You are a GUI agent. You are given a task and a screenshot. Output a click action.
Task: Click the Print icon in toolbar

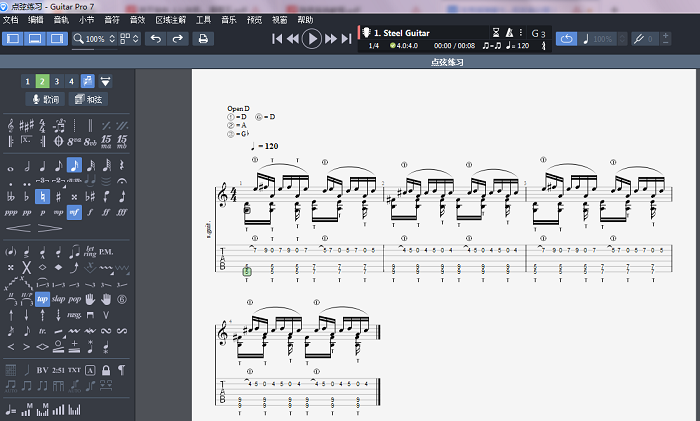tap(203, 39)
